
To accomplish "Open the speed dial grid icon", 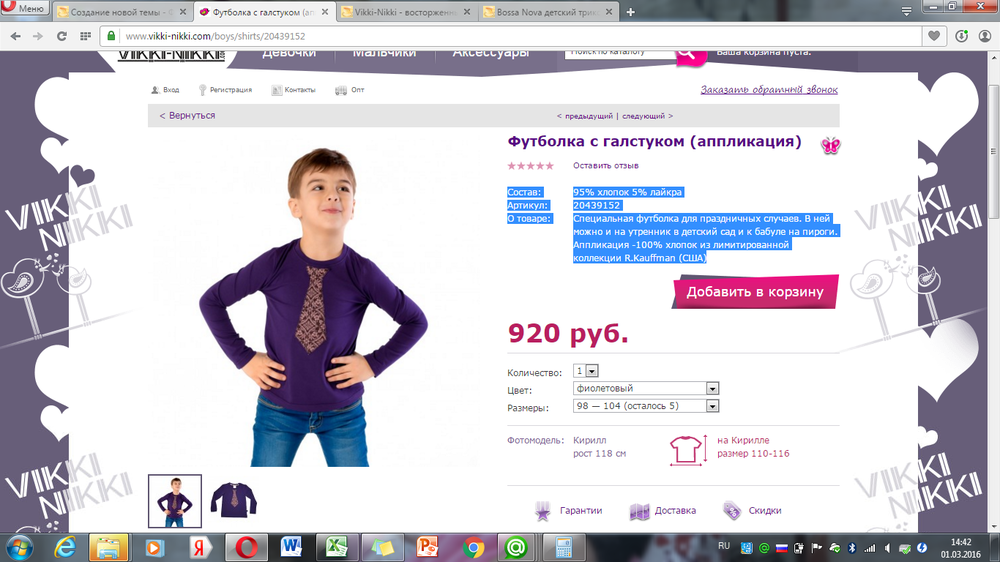I will [85, 36].
